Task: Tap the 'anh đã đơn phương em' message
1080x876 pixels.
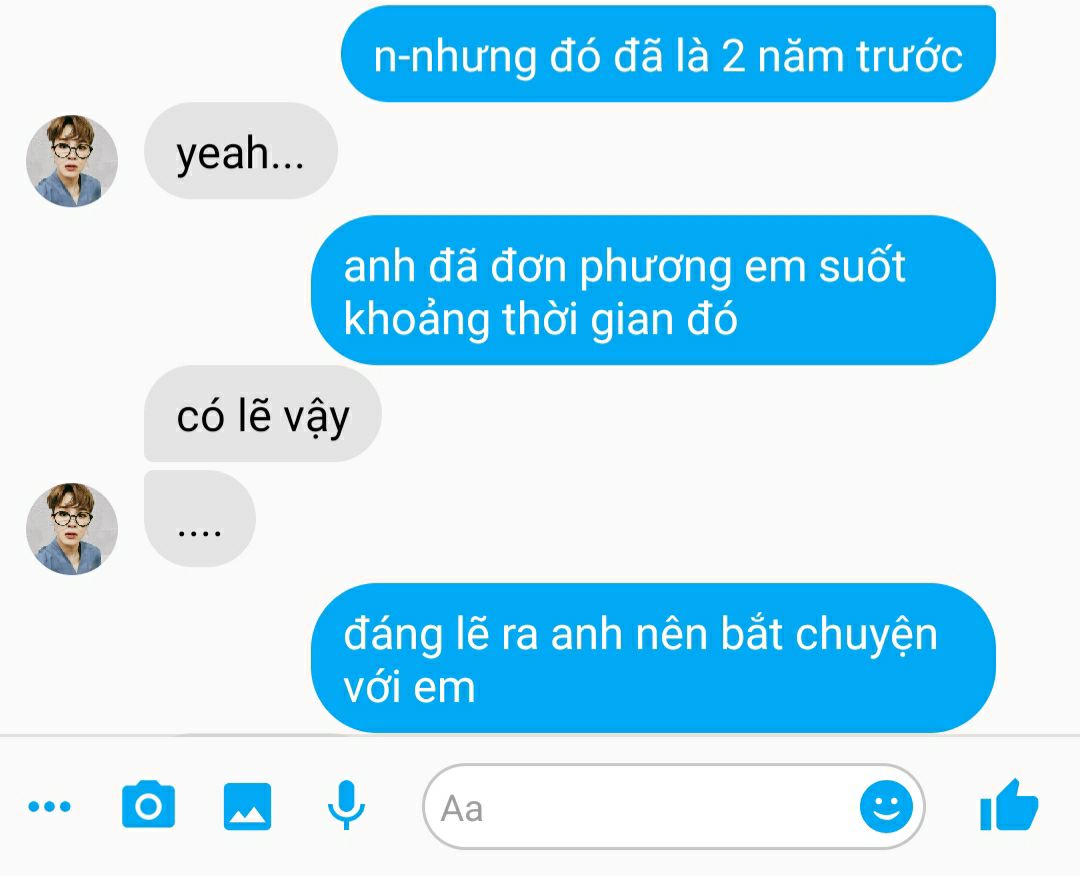Action: click(653, 290)
